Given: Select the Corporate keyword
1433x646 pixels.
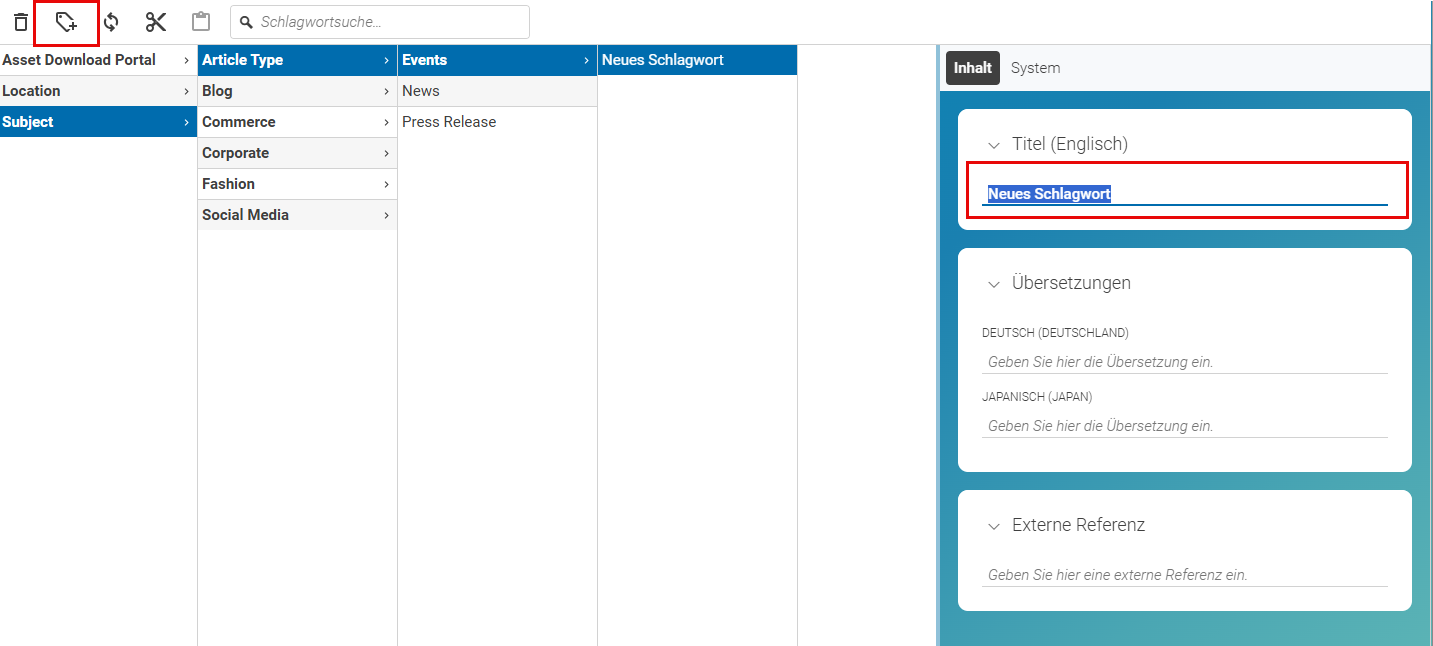Looking at the screenshot, I should coord(297,153).
